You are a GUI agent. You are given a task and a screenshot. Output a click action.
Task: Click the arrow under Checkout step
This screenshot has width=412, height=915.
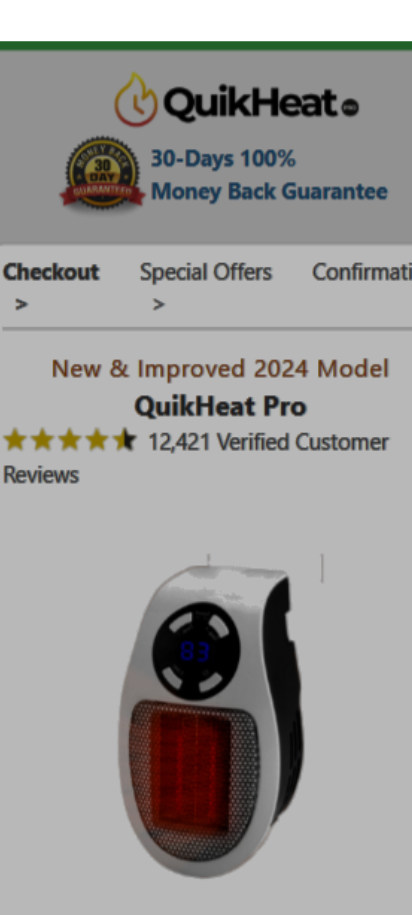[x=21, y=304]
